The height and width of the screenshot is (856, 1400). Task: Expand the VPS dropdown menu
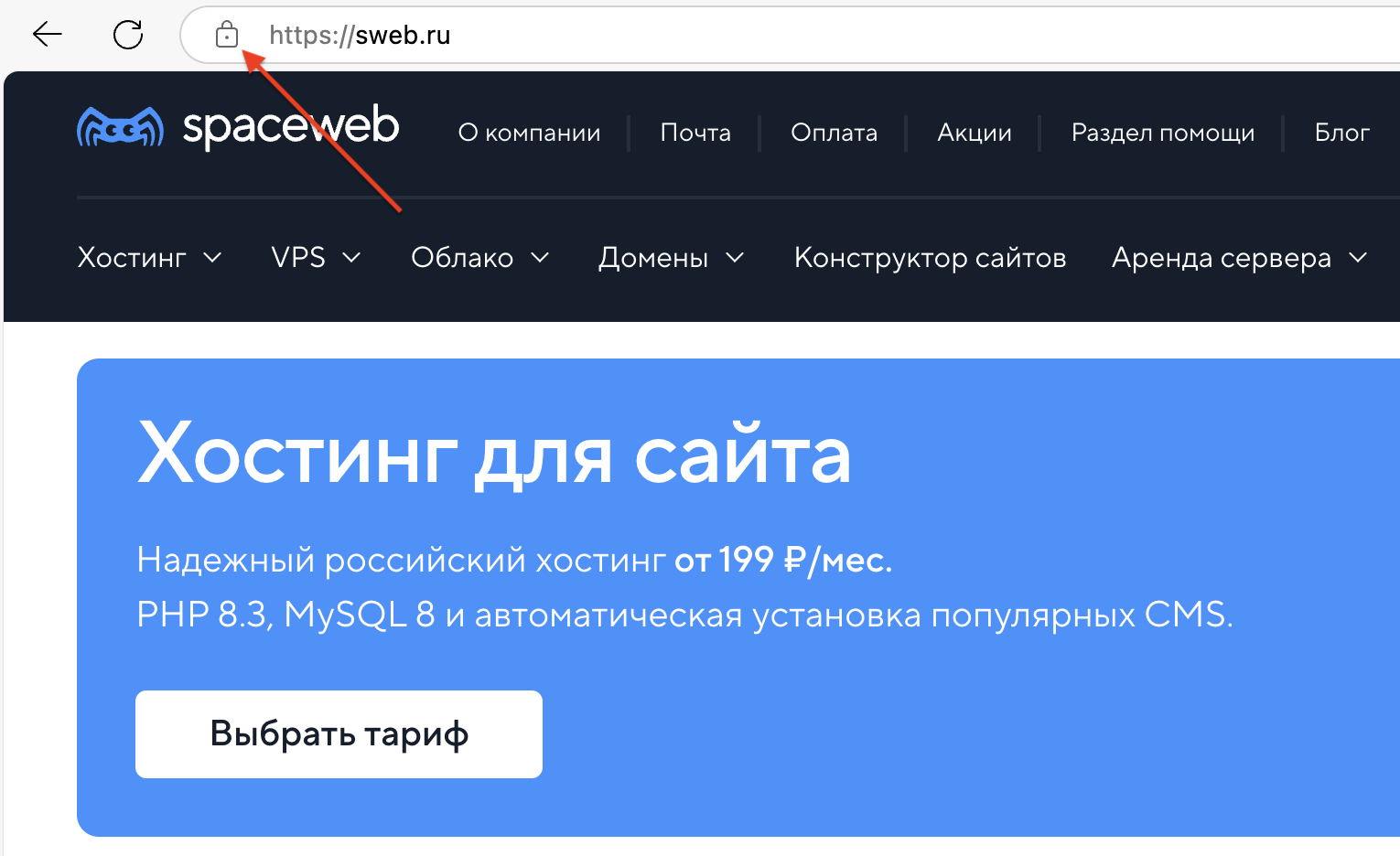pos(316,258)
